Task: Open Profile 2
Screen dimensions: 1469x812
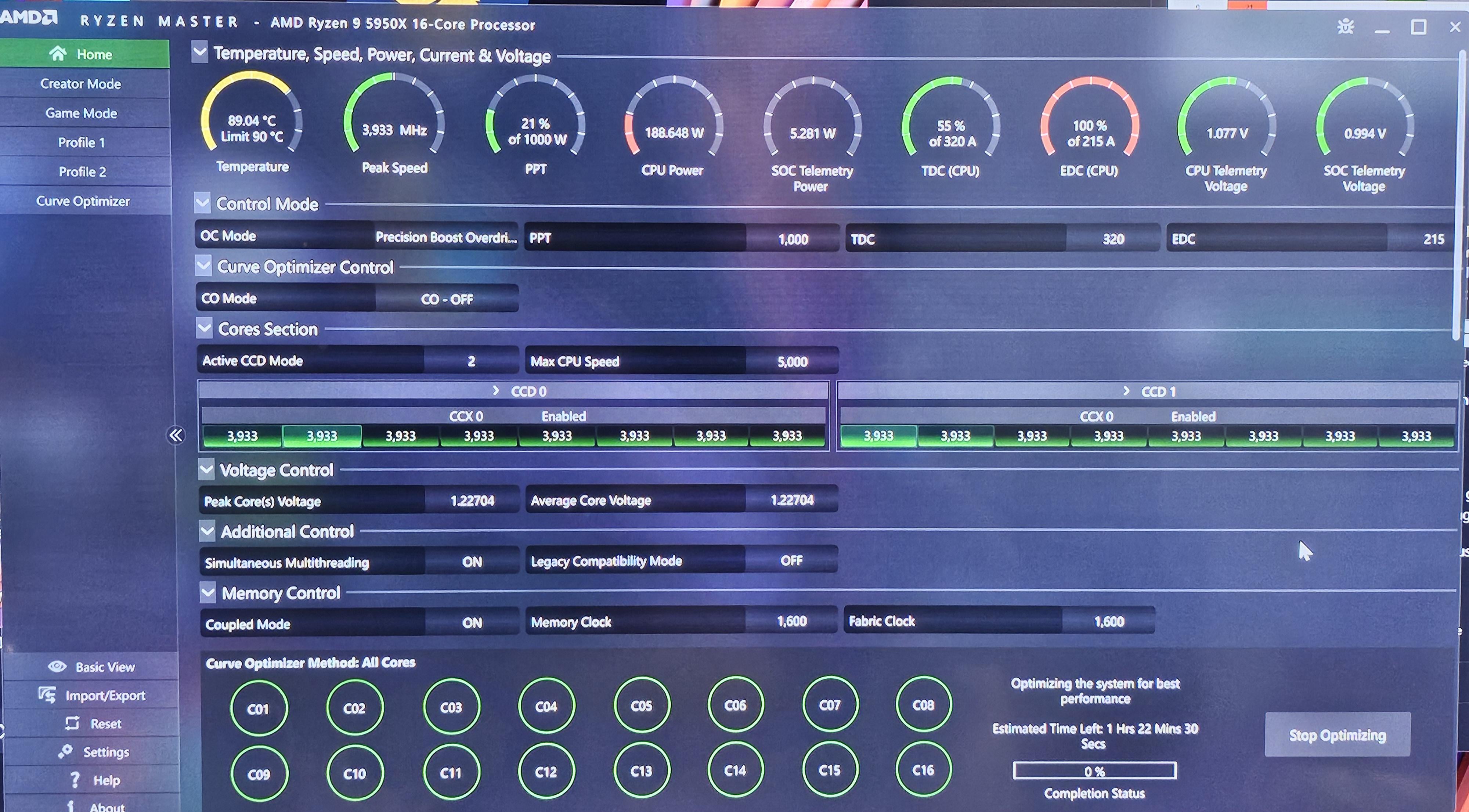Action: (84, 172)
